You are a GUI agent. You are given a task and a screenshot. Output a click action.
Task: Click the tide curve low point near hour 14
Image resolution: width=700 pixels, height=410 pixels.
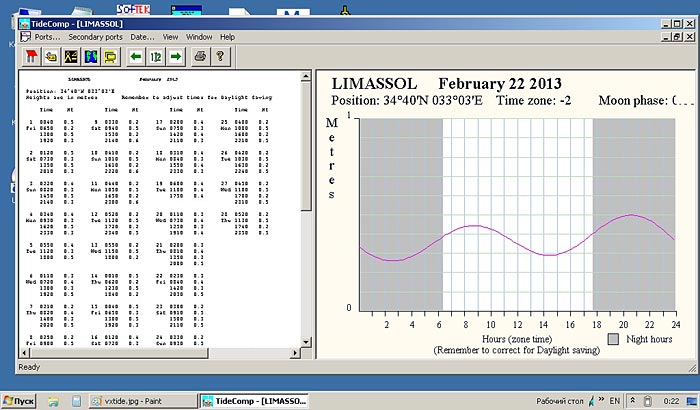550,255
